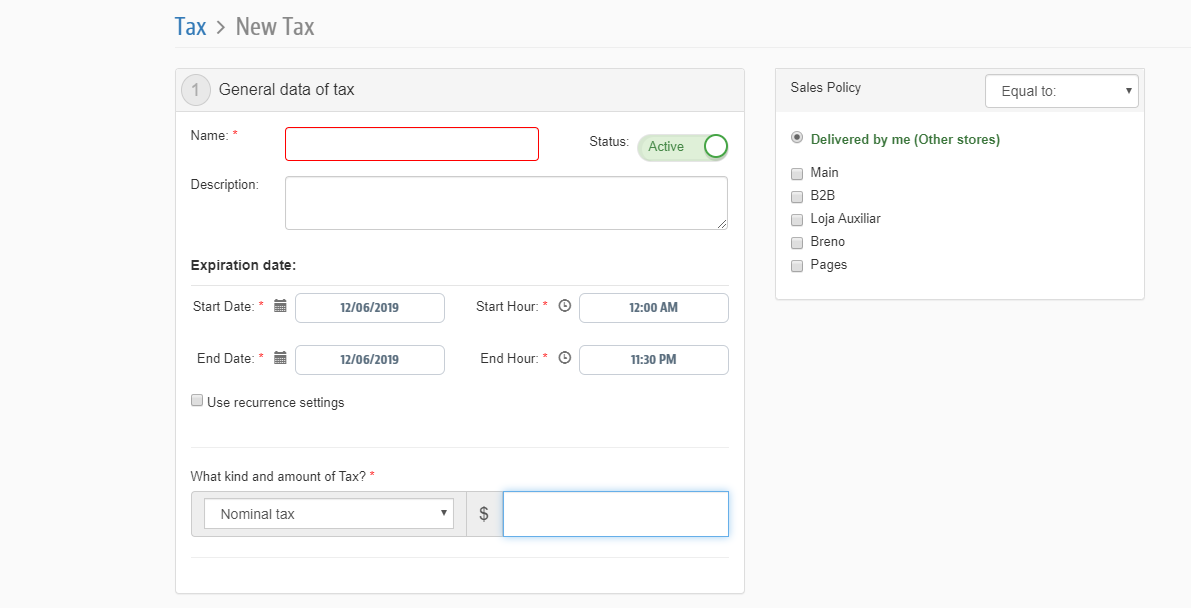Click the step 1 circle icon
The width and height of the screenshot is (1191, 608).
(x=196, y=90)
